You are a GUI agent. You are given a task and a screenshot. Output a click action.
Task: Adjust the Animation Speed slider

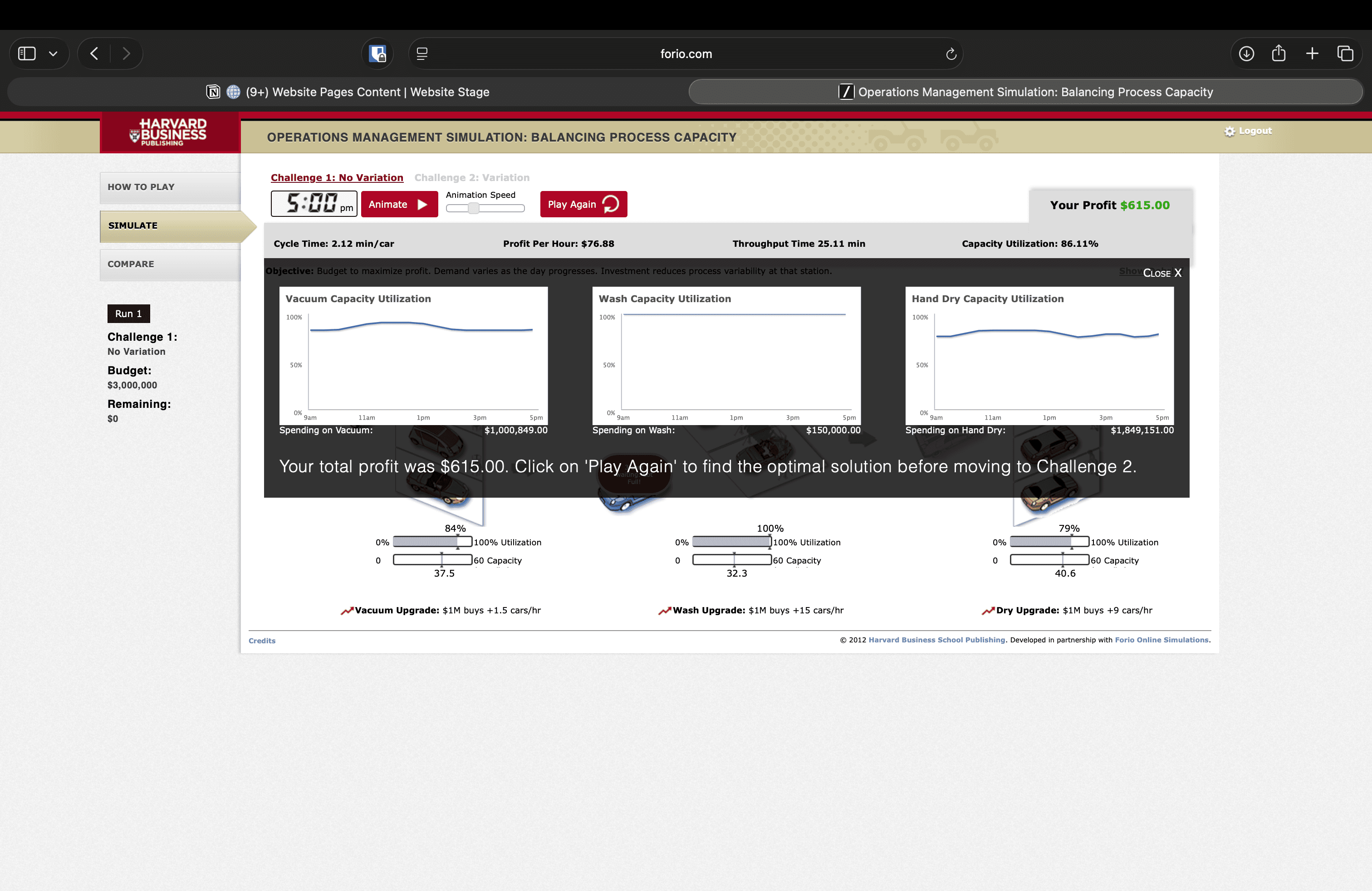click(x=473, y=209)
